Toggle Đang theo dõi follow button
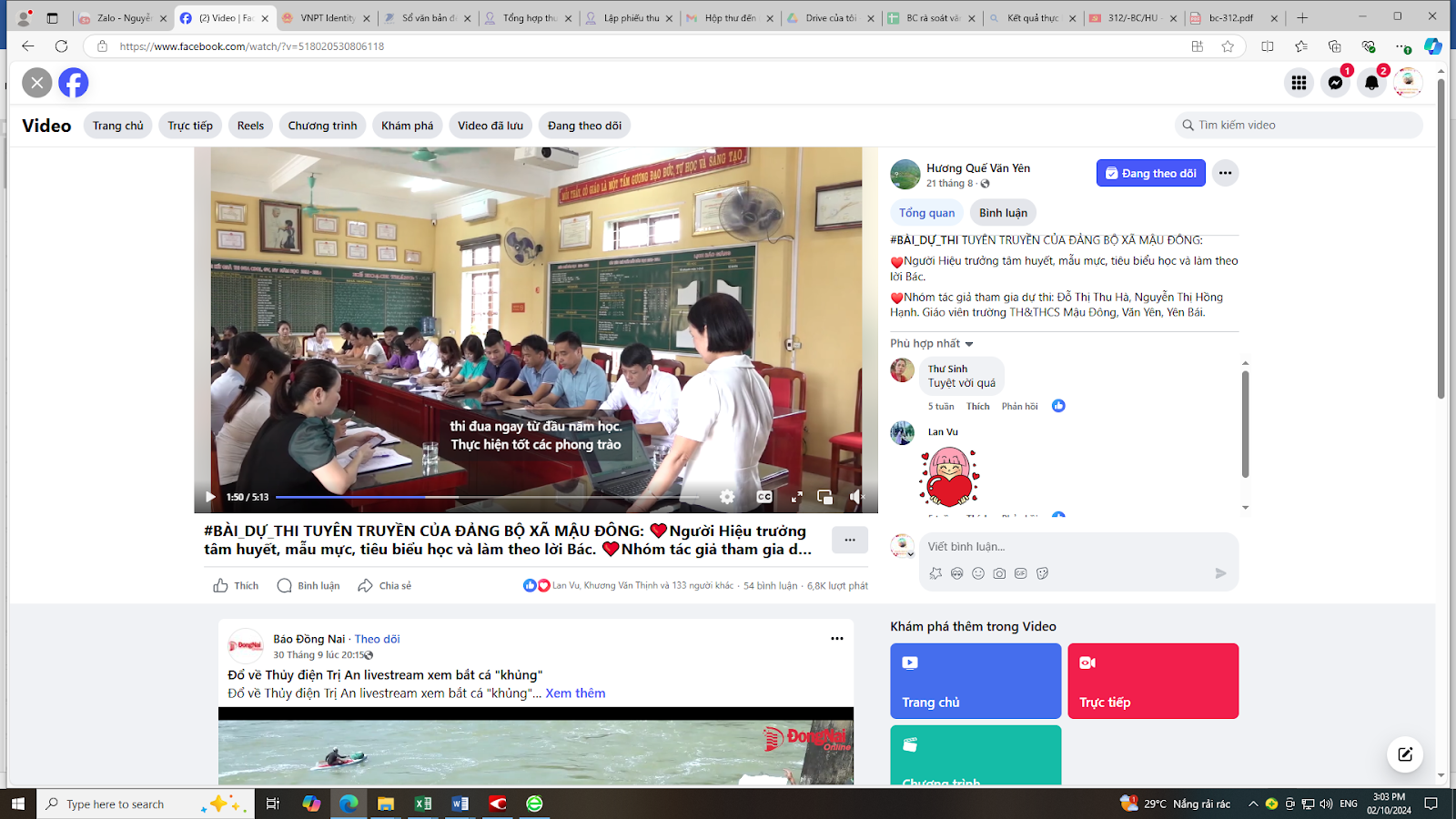Viewport: 1456px width, 819px height. point(1150,173)
